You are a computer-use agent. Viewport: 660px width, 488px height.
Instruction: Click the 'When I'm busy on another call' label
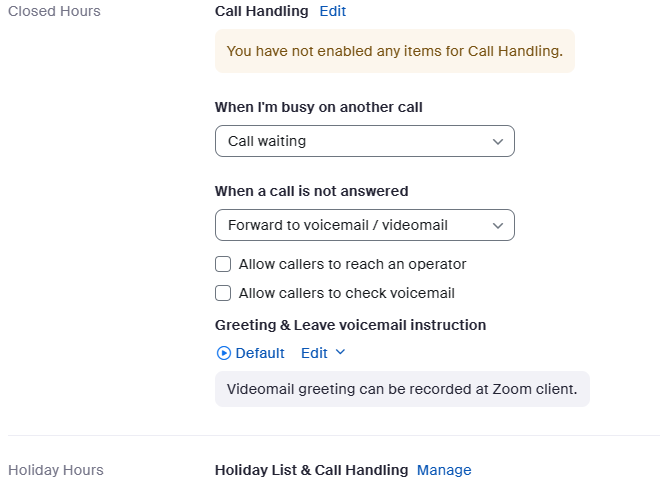[x=318, y=107]
